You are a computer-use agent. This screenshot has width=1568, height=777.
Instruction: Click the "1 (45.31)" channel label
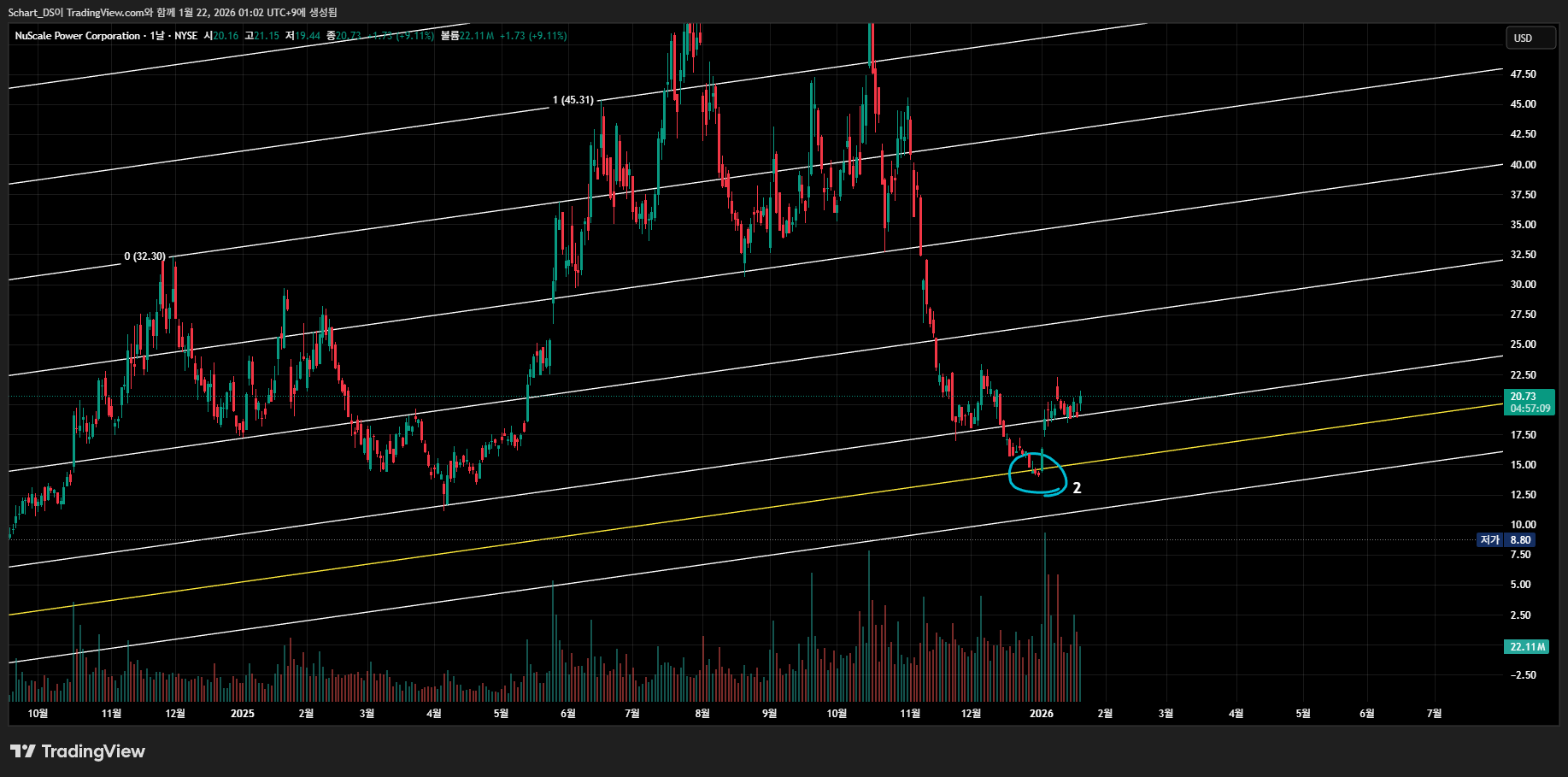573,100
